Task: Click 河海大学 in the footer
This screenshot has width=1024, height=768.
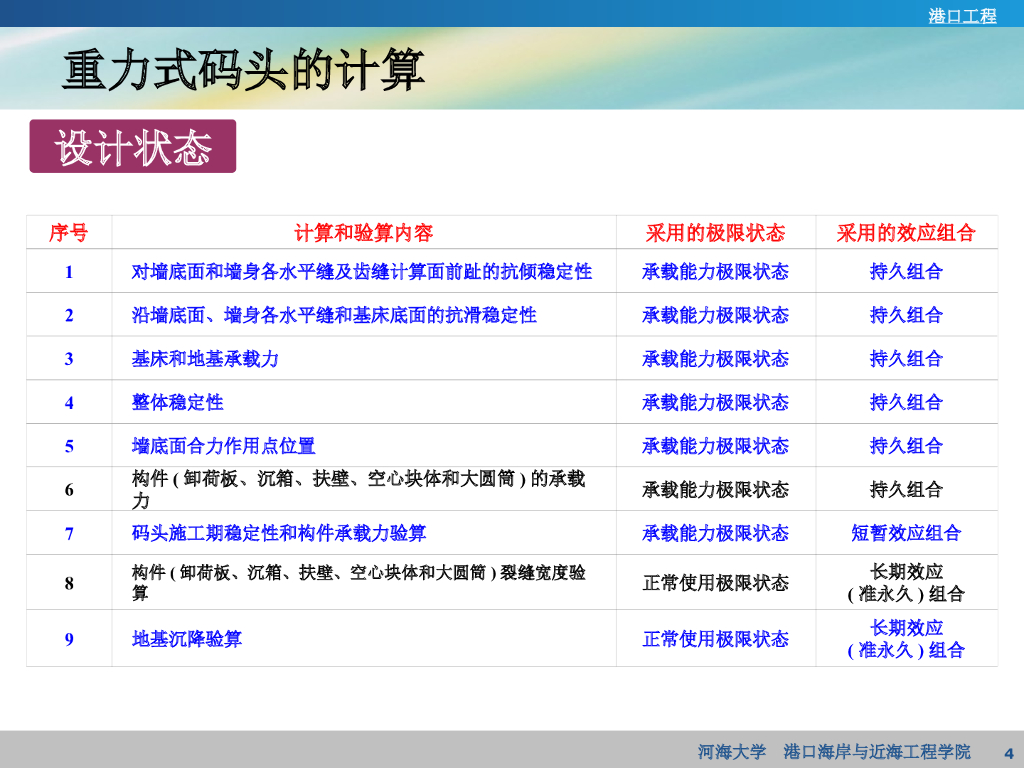Action: point(731,752)
